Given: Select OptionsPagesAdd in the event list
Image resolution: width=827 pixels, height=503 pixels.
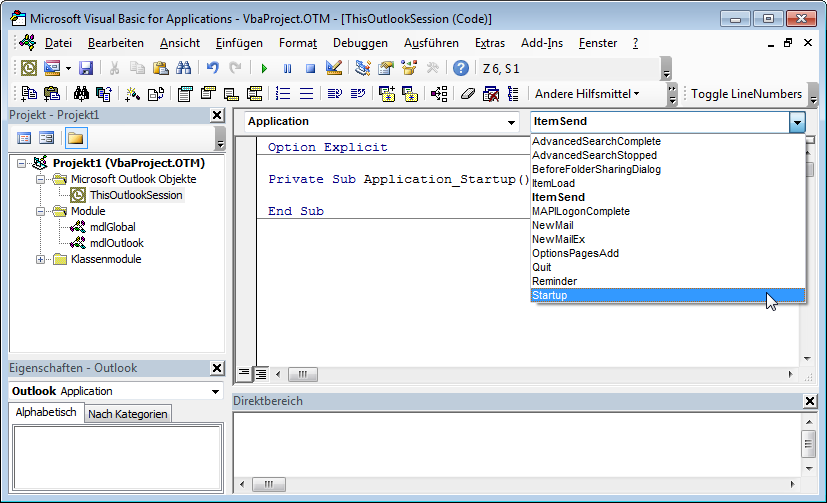Looking at the screenshot, I should coord(668,254).
